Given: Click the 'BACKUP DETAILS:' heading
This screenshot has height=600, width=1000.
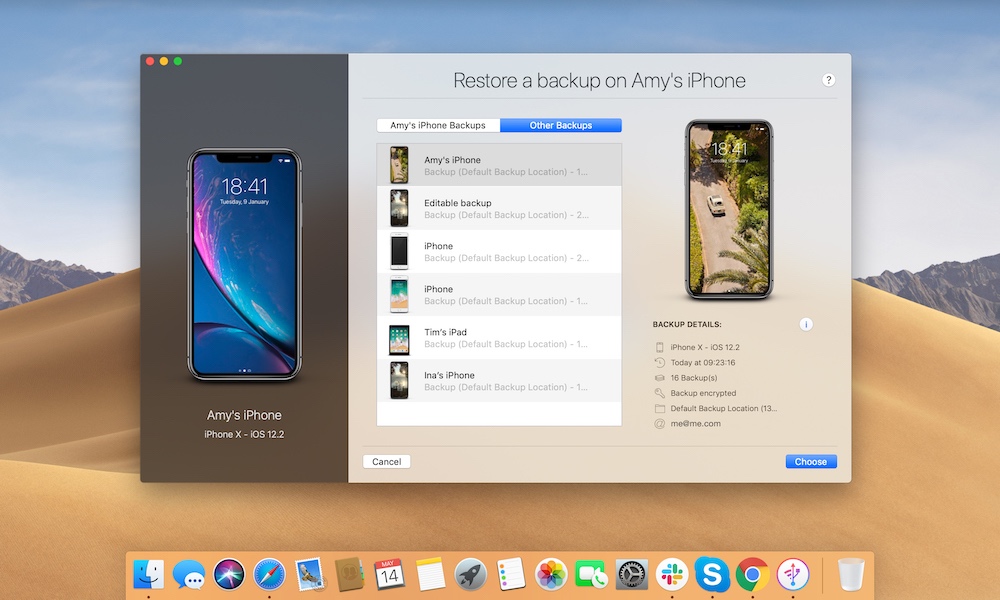Looking at the screenshot, I should click(x=687, y=325).
